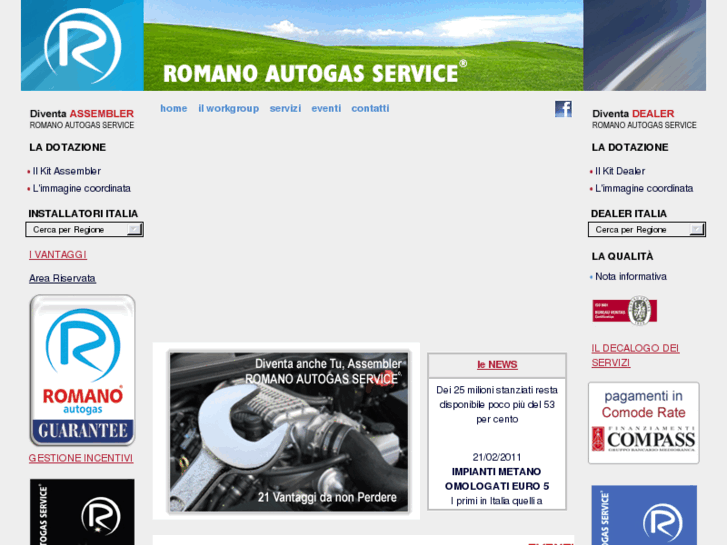The width and height of the screenshot is (727, 545).
Task: Open IL DECALOGO DEI SERVIZI link
Action: point(635,355)
